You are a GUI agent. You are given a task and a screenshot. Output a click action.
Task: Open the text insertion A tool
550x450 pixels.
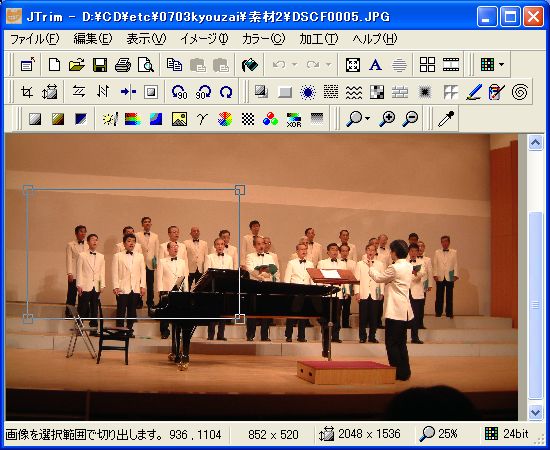coord(375,65)
